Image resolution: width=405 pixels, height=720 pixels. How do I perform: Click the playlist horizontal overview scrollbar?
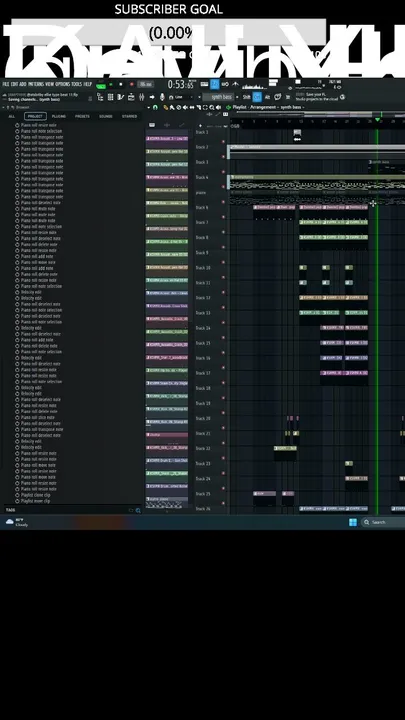click(x=317, y=114)
